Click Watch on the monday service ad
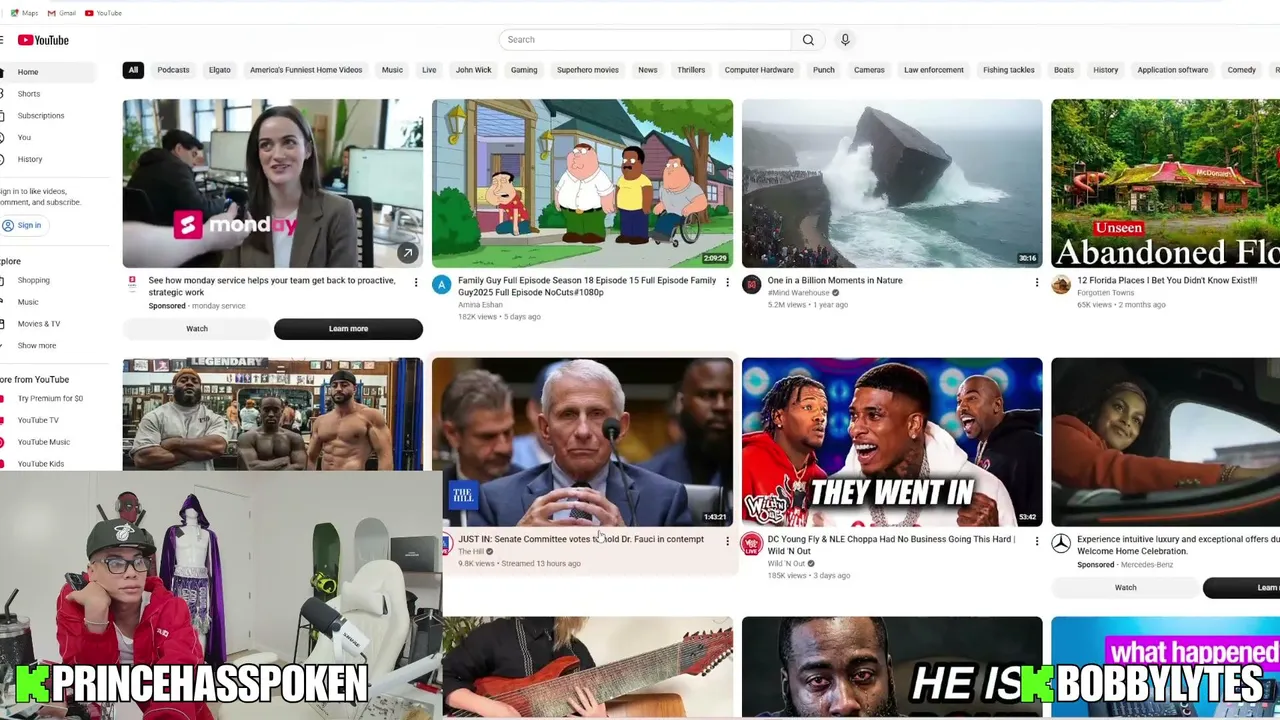1280x720 pixels. 197,329
